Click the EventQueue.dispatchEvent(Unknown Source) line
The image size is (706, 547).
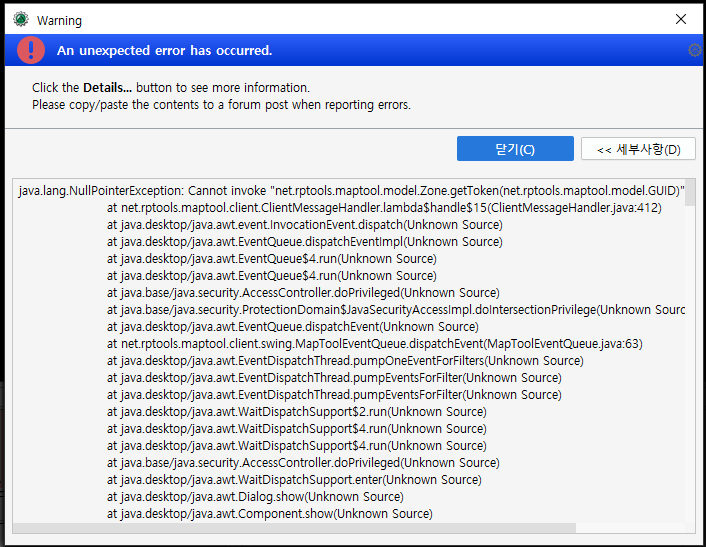tap(293, 327)
